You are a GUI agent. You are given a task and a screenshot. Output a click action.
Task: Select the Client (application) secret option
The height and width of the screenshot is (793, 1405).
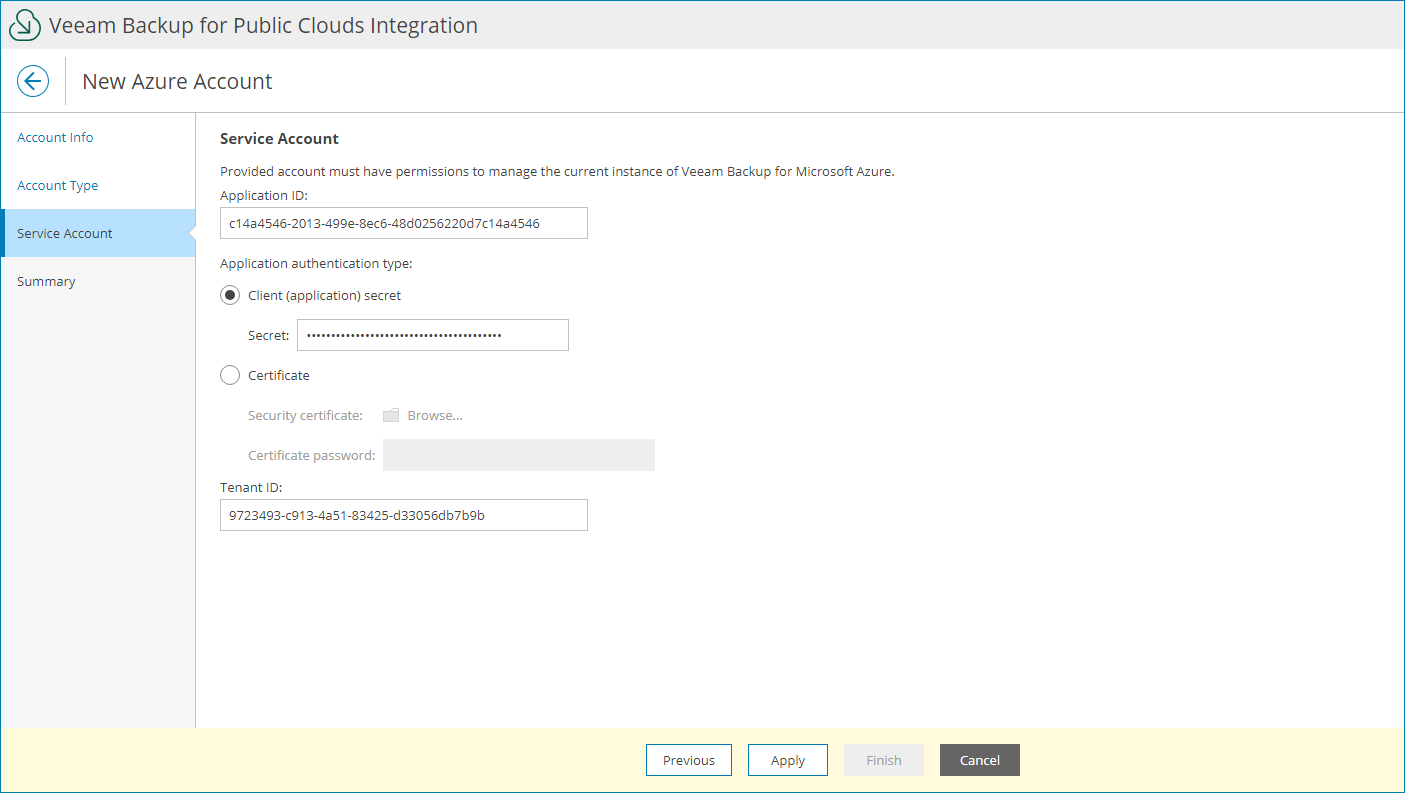coord(230,295)
